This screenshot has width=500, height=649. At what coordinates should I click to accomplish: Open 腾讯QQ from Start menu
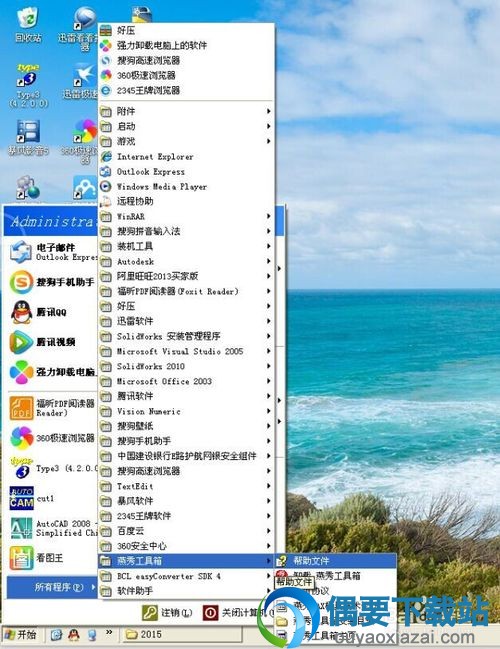[52, 312]
